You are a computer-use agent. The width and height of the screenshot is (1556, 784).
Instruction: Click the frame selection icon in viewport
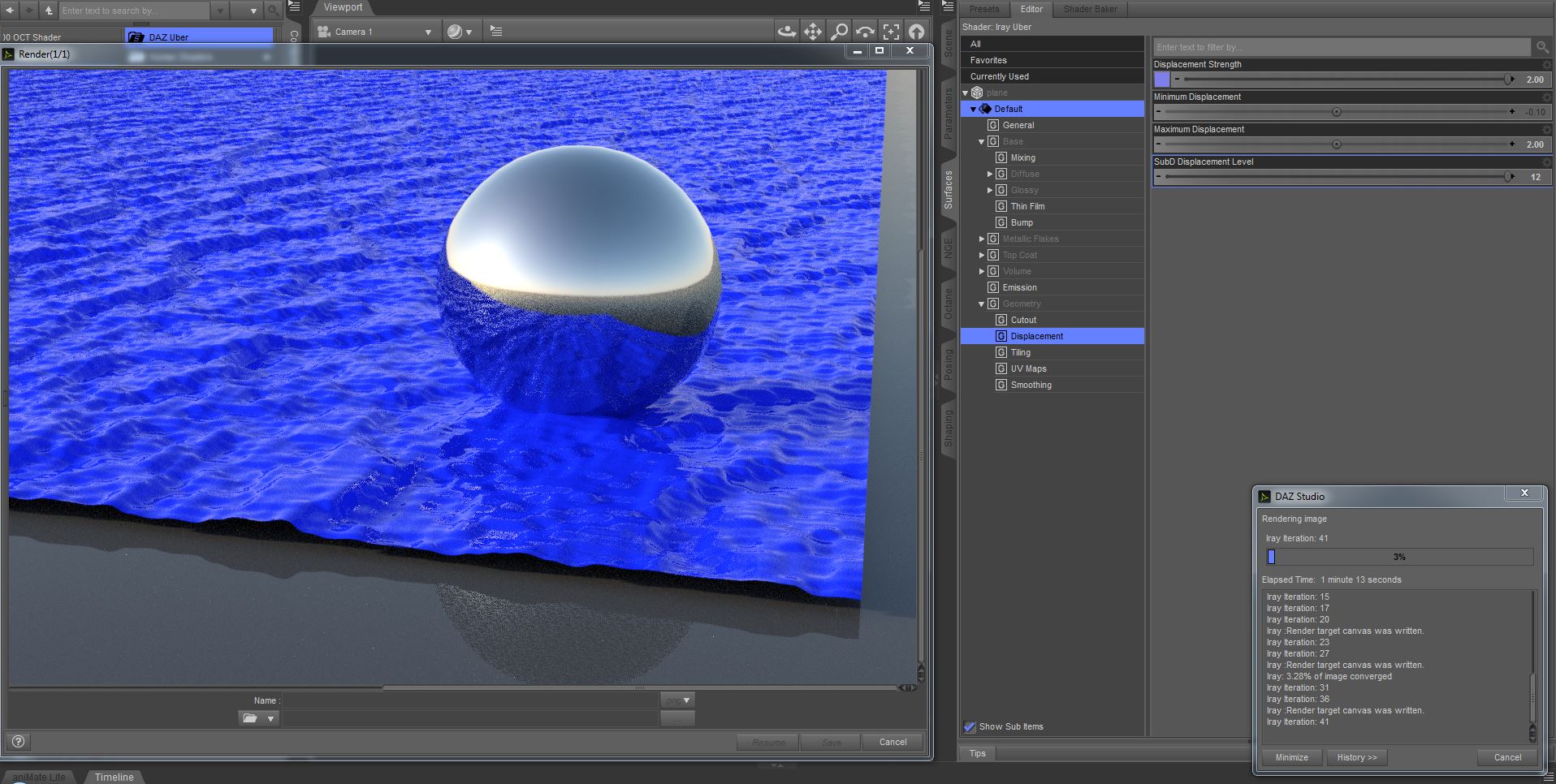891,32
